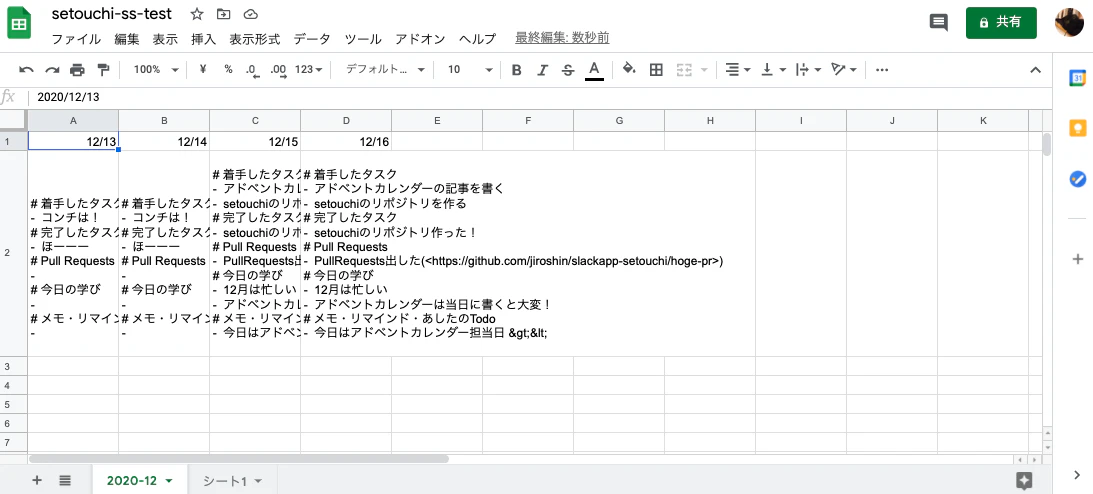Open the 100% zoom dropdown

[x=156, y=70]
